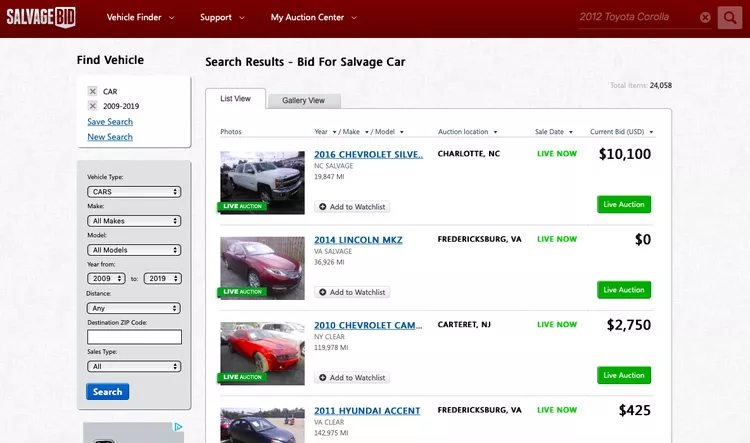Click the Save Search link
The height and width of the screenshot is (443, 750).
[x=110, y=122]
